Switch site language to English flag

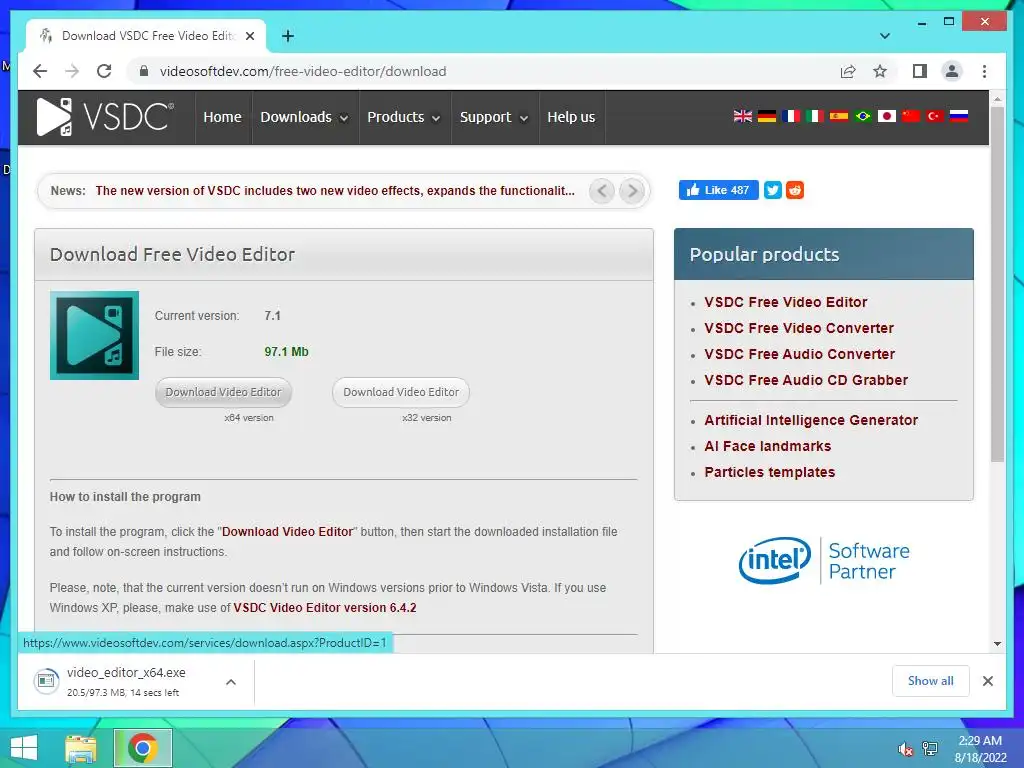pyautogui.click(x=743, y=116)
